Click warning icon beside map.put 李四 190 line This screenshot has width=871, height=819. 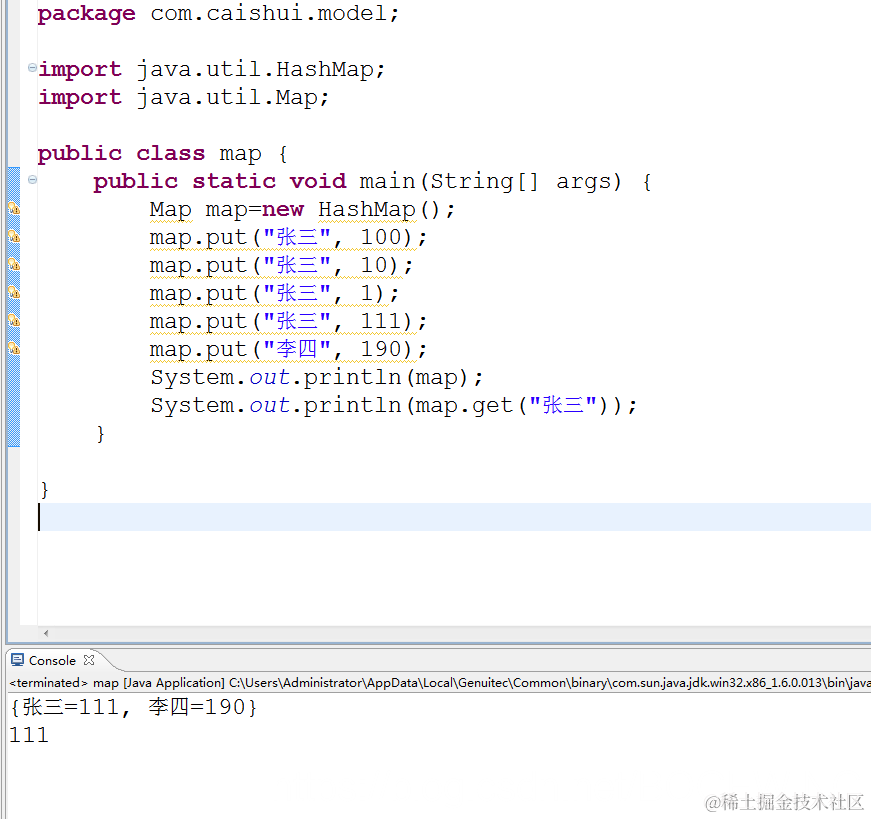(14, 349)
